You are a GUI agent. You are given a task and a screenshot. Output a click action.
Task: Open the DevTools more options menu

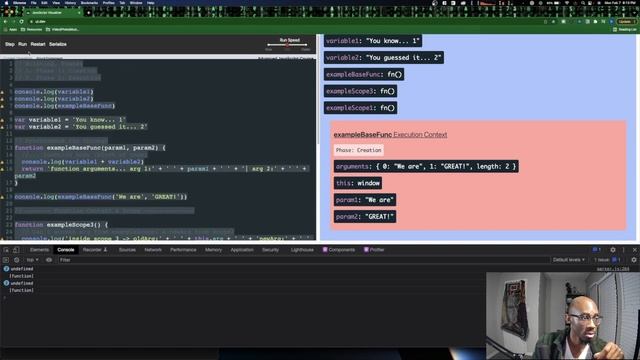(623, 250)
